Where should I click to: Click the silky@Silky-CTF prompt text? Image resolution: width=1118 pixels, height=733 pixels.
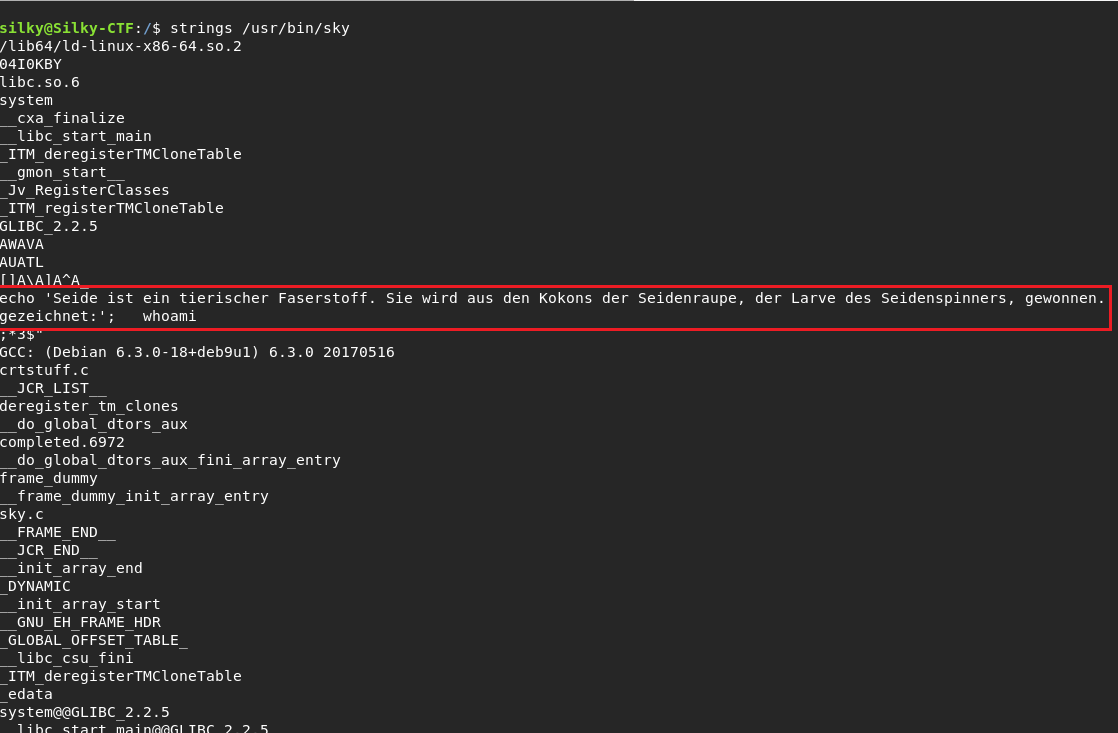click(66, 29)
